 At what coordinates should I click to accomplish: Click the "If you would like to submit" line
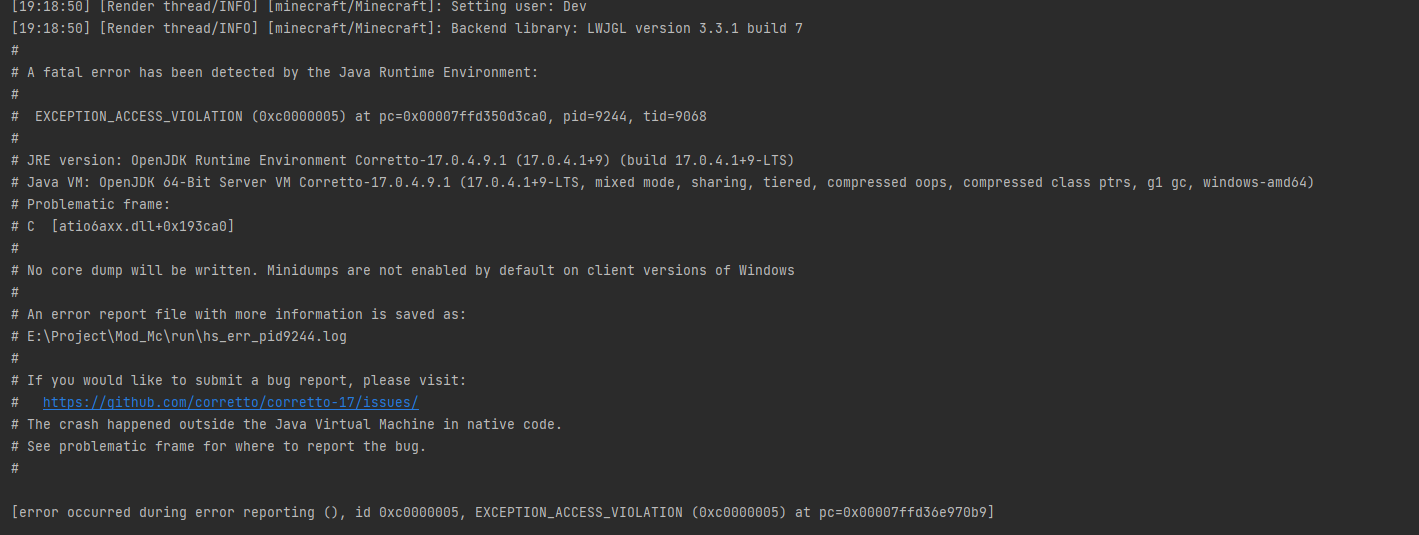[246, 380]
